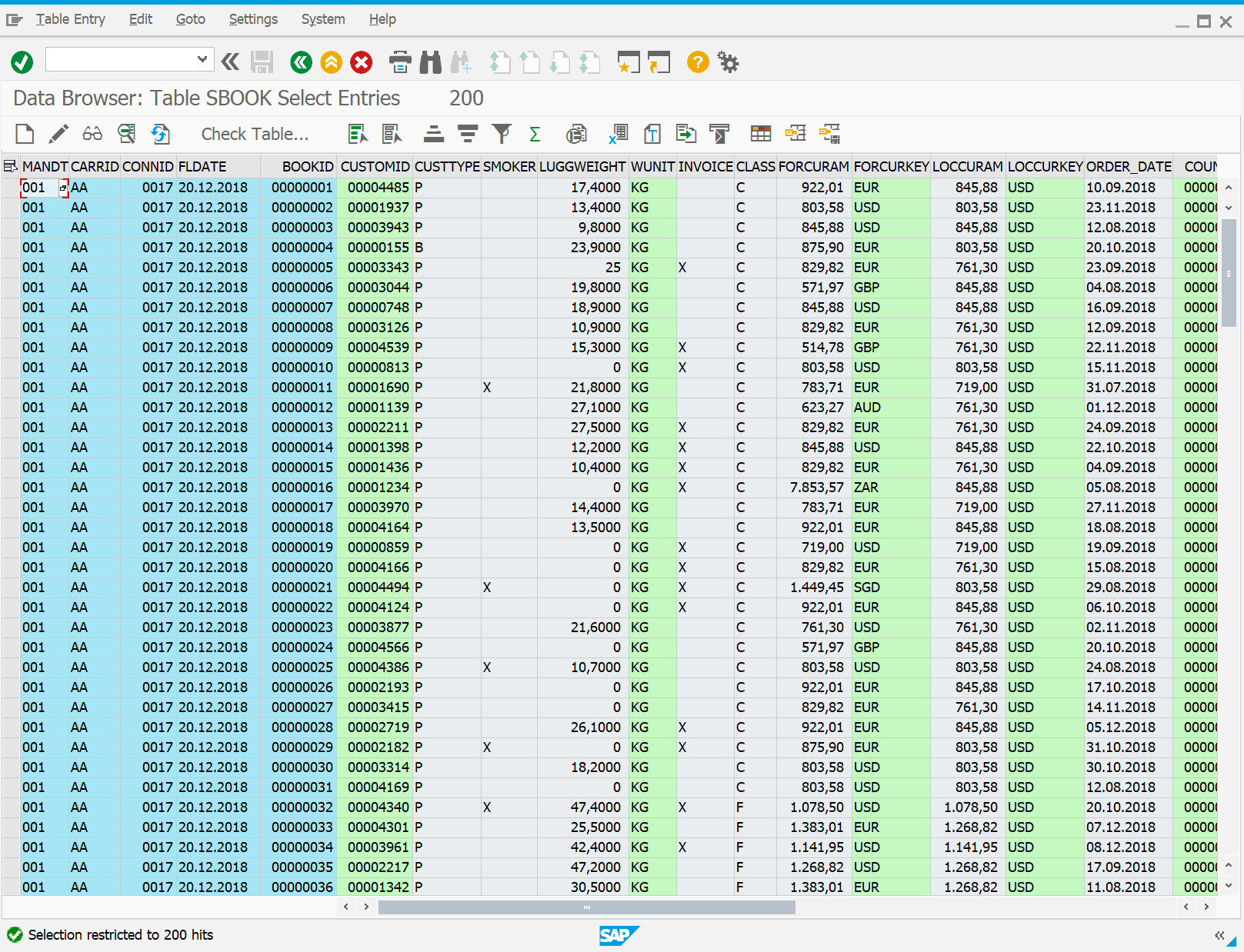Click the fixed-columns scroll right arrow
Viewport: 1244px width, 952px height.
click(366, 907)
